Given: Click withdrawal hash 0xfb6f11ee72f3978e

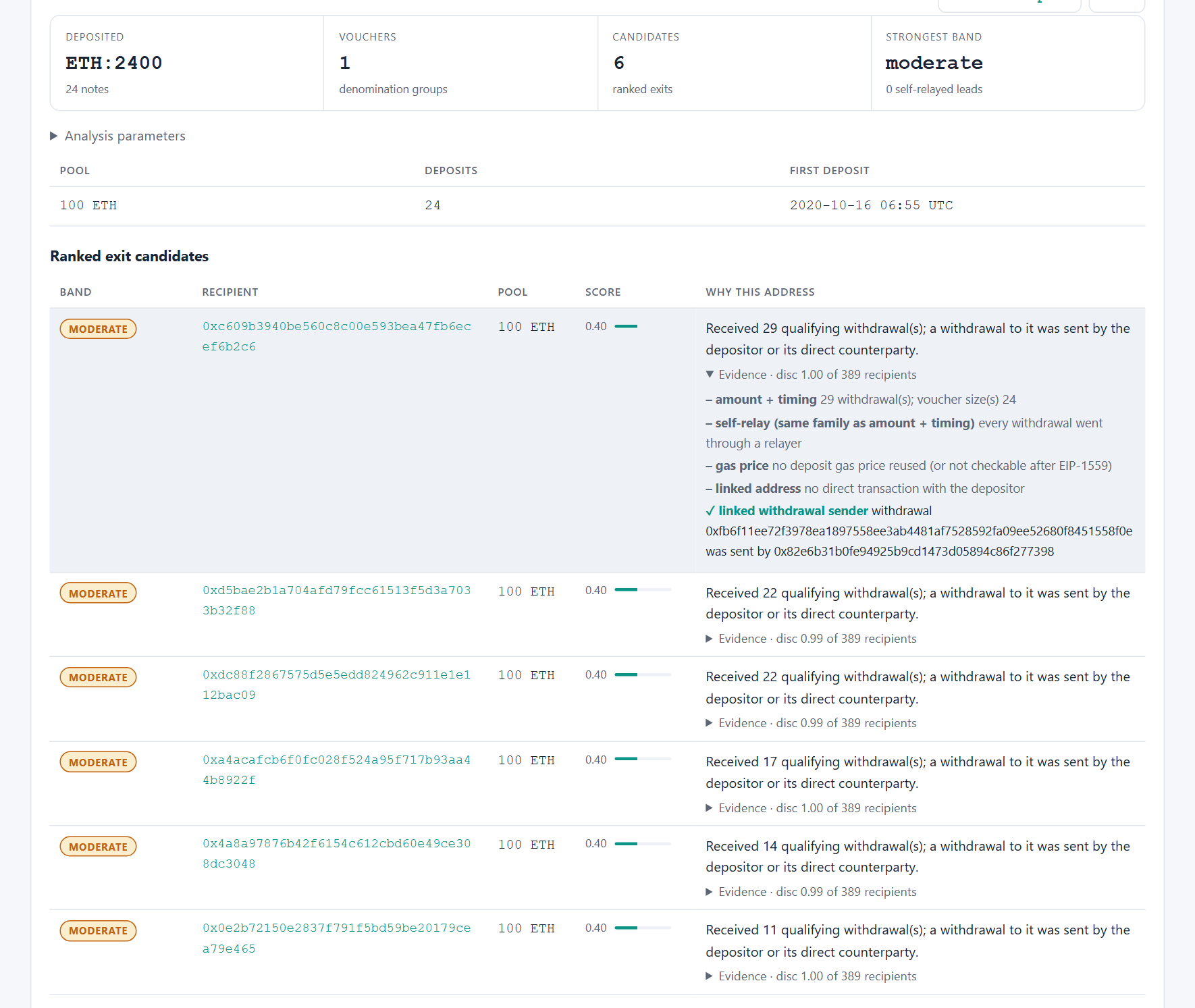Looking at the screenshot, I should [x=919, y=531].
